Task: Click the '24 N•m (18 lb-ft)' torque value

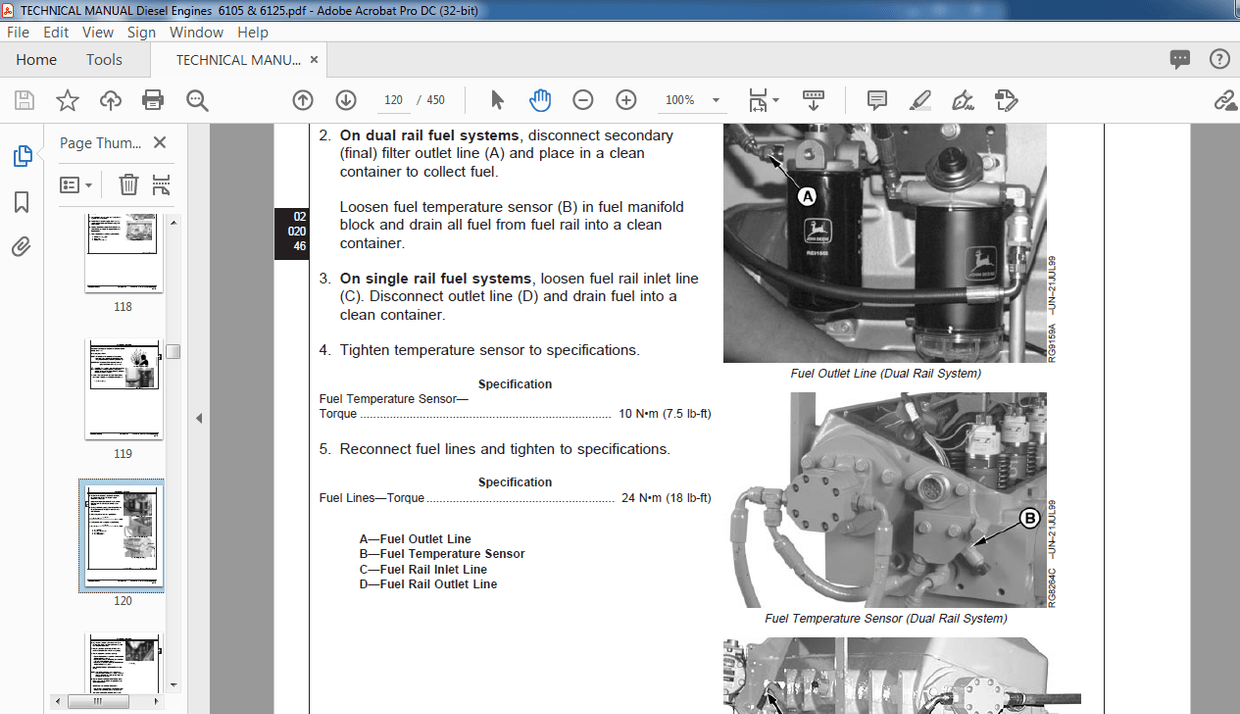Action: tap(666, 498)
